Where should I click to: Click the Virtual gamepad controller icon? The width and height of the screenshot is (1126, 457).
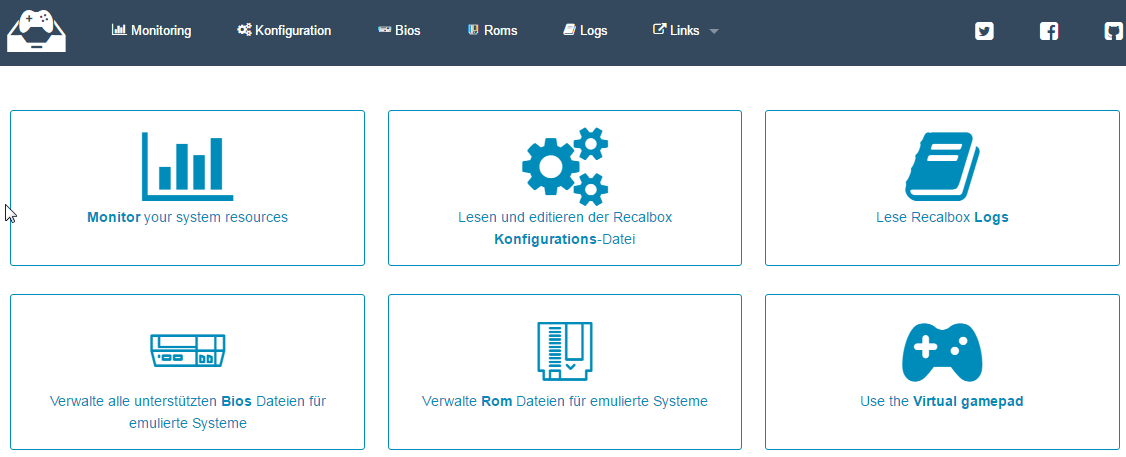pyautogui.click(x=942, y=352)
